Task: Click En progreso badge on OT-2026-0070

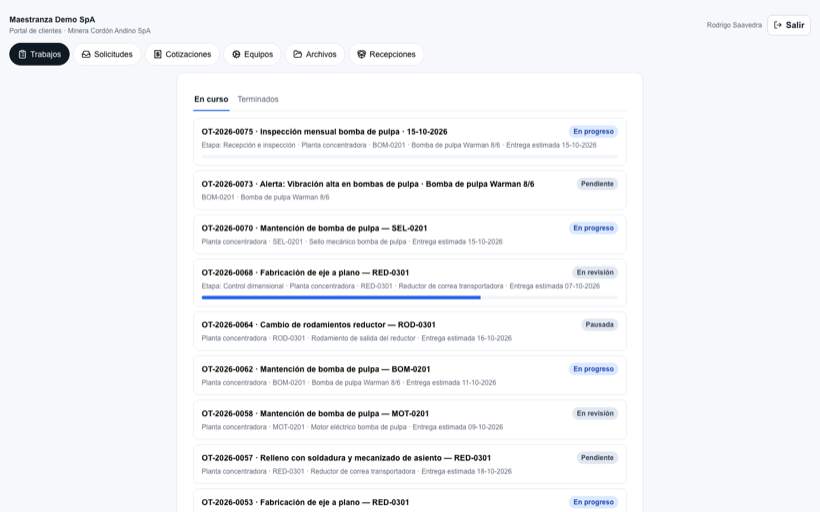Action: [593, 229]
